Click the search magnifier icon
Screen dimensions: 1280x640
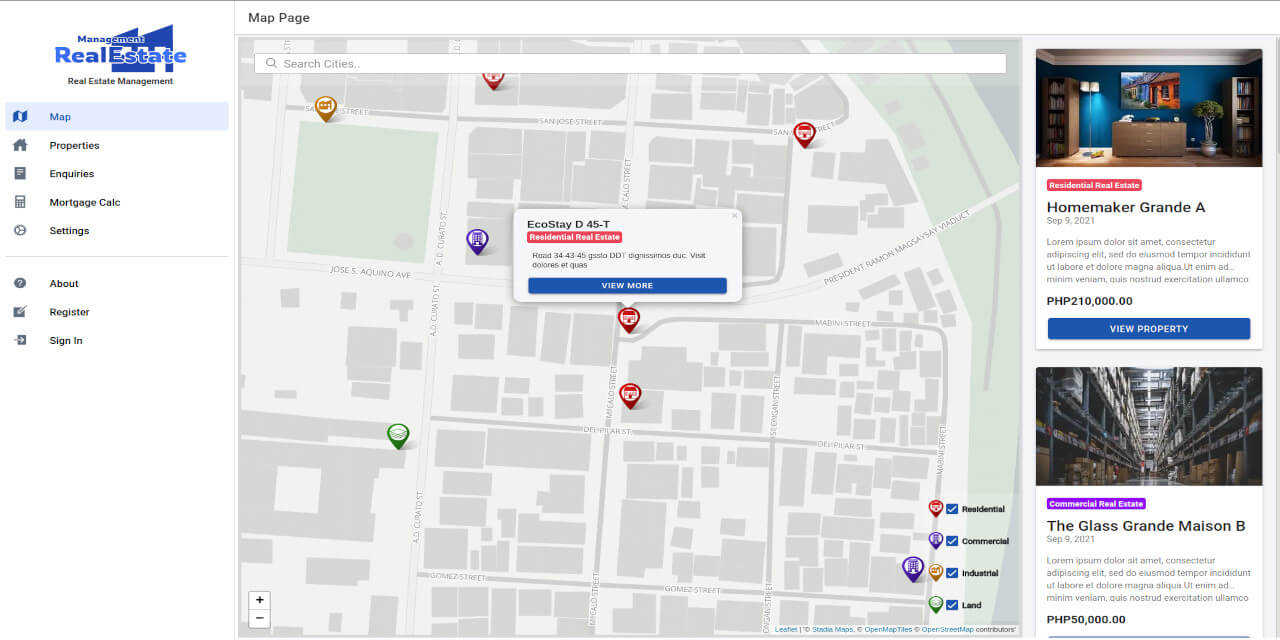pyautogui.click(x=271, y=63)
